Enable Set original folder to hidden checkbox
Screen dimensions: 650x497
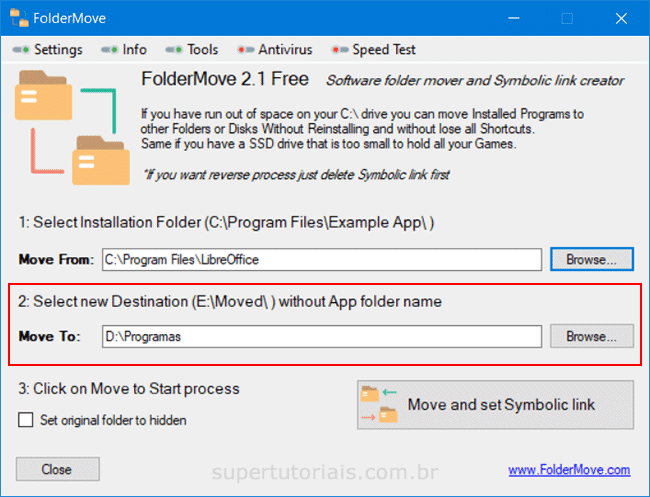(26, 421)
